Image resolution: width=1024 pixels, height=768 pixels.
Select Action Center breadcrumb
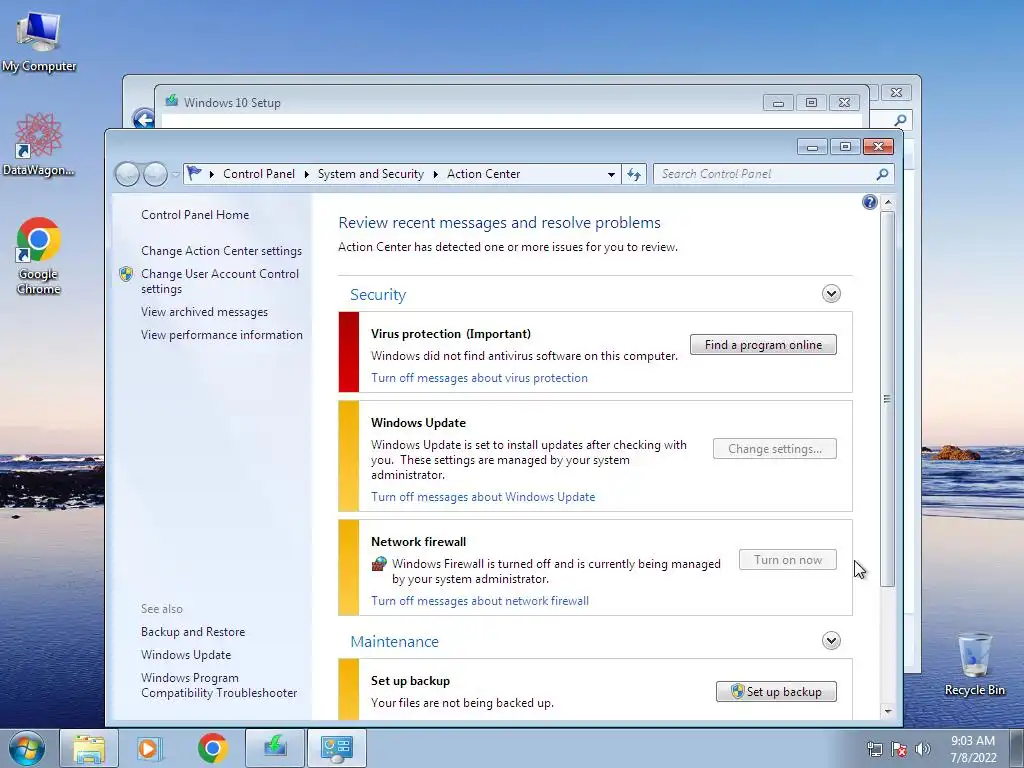coord(483,174)
